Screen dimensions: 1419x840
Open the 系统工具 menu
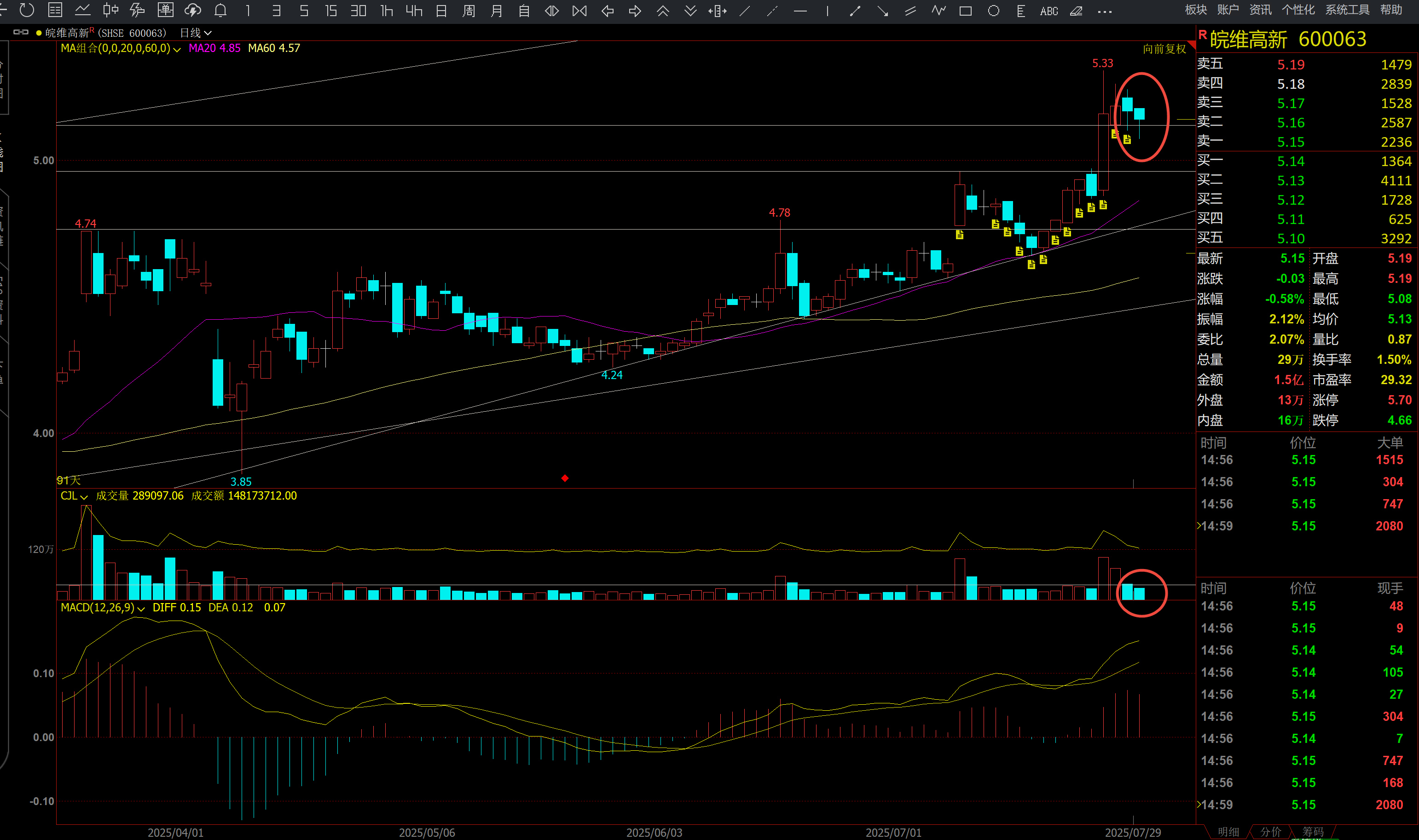[1347, 10]
